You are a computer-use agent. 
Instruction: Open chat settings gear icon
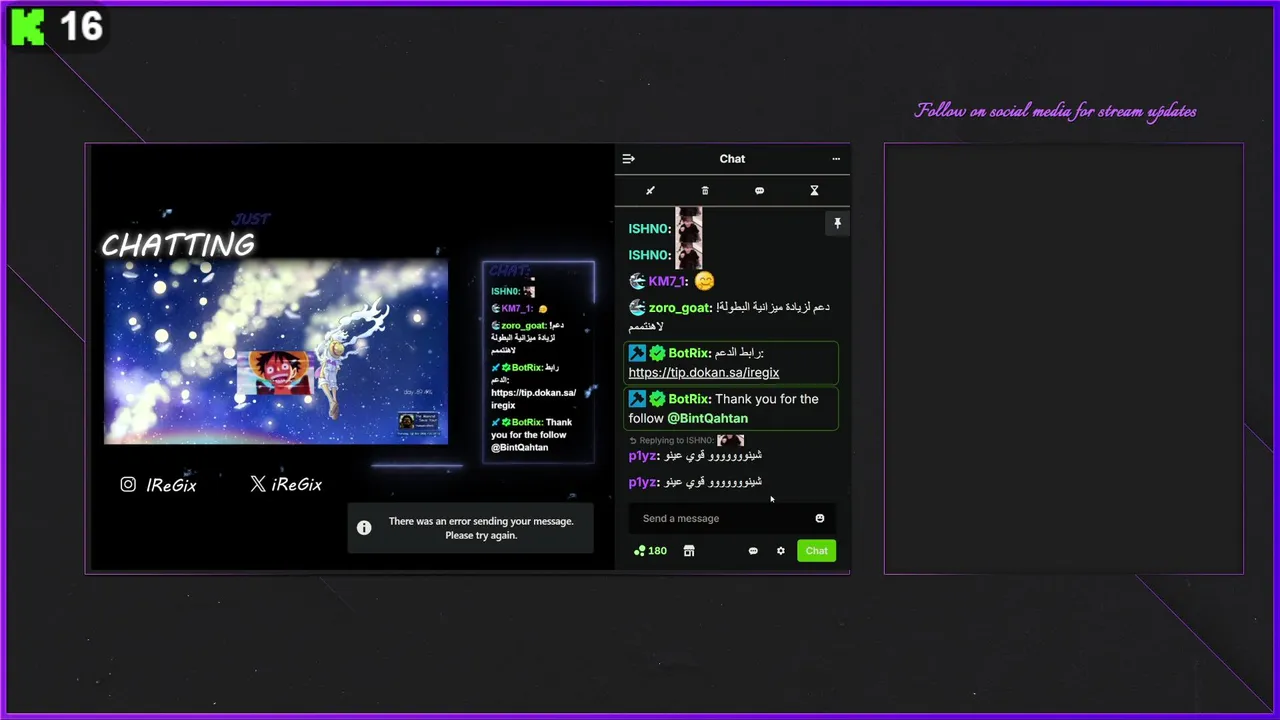[x=781, y=551]
